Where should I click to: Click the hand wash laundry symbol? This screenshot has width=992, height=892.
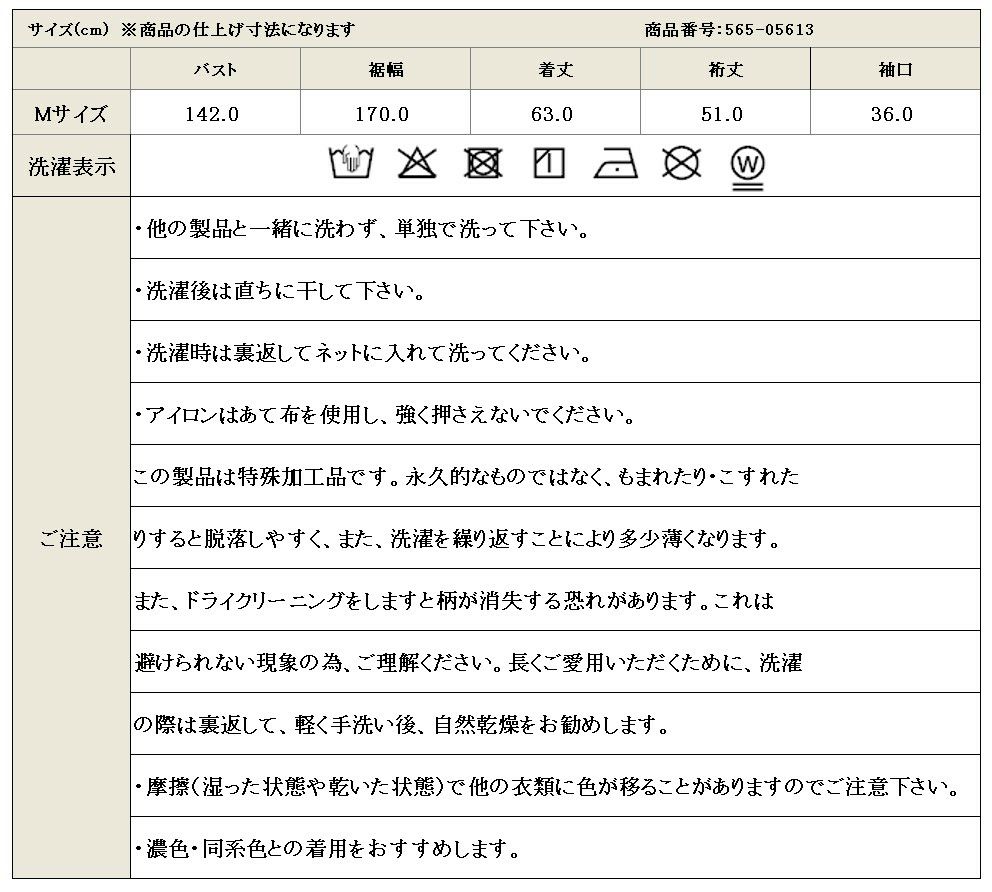coord(350,163)
